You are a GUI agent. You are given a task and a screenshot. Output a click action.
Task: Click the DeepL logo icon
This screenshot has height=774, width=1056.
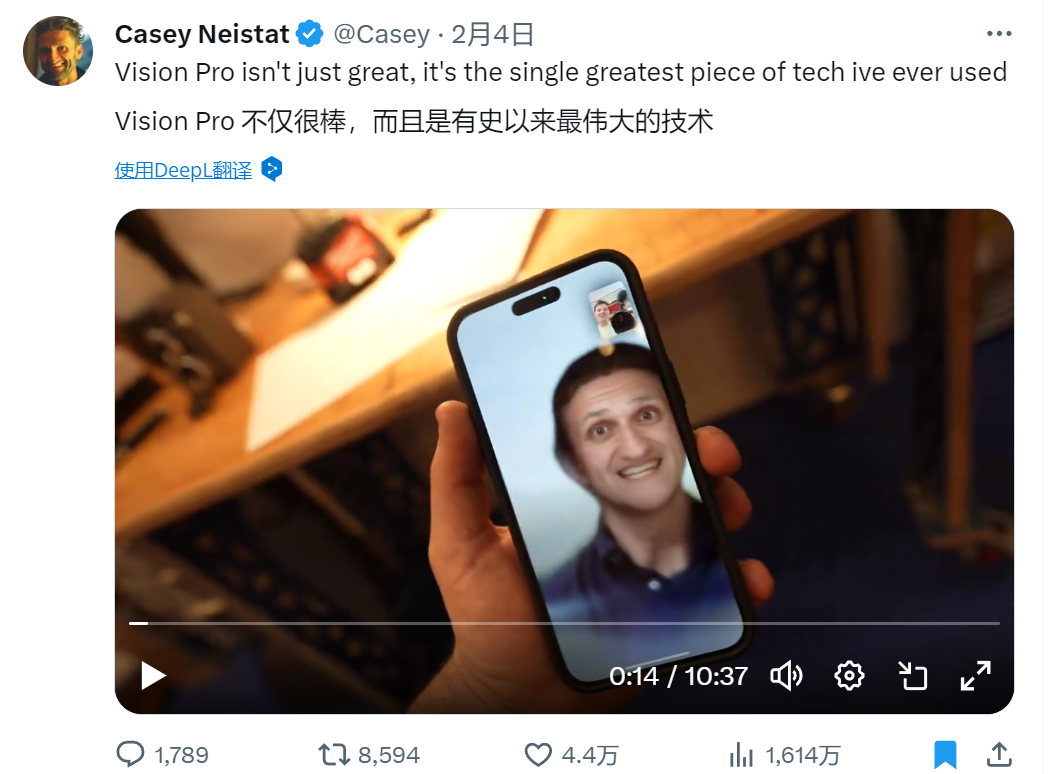(x=271, y=169)
